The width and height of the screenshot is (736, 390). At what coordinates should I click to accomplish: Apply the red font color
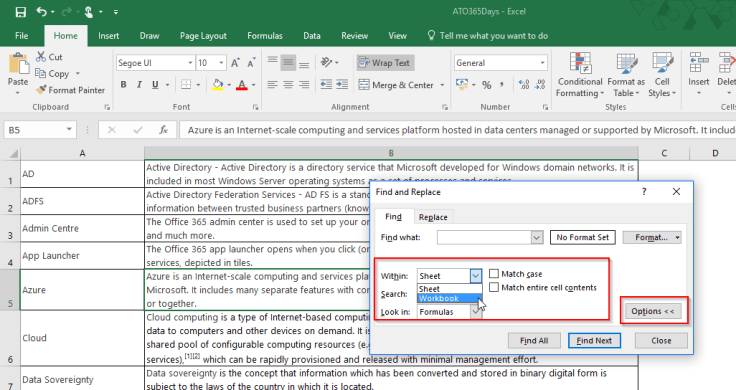pos(242,84)
